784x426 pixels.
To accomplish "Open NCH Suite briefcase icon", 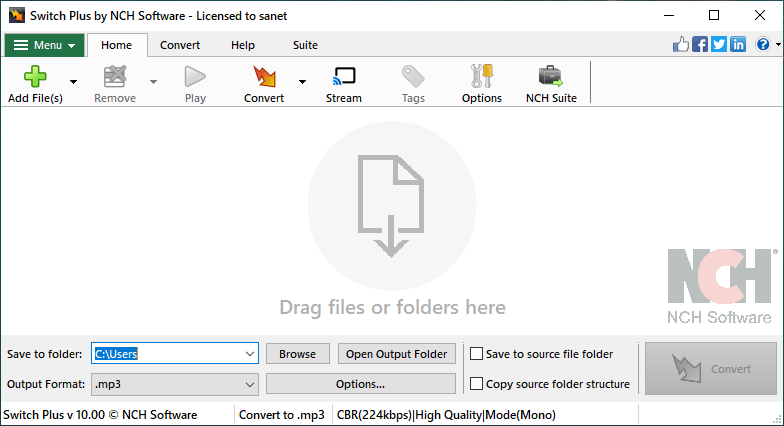I will (551, 76).
